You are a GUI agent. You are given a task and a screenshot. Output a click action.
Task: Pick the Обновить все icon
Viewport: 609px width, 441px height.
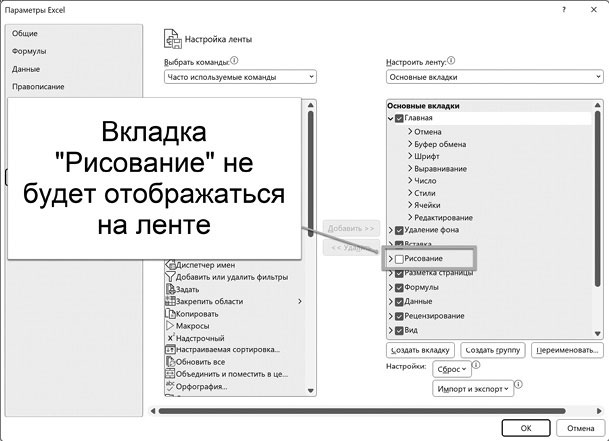point(170,361)
